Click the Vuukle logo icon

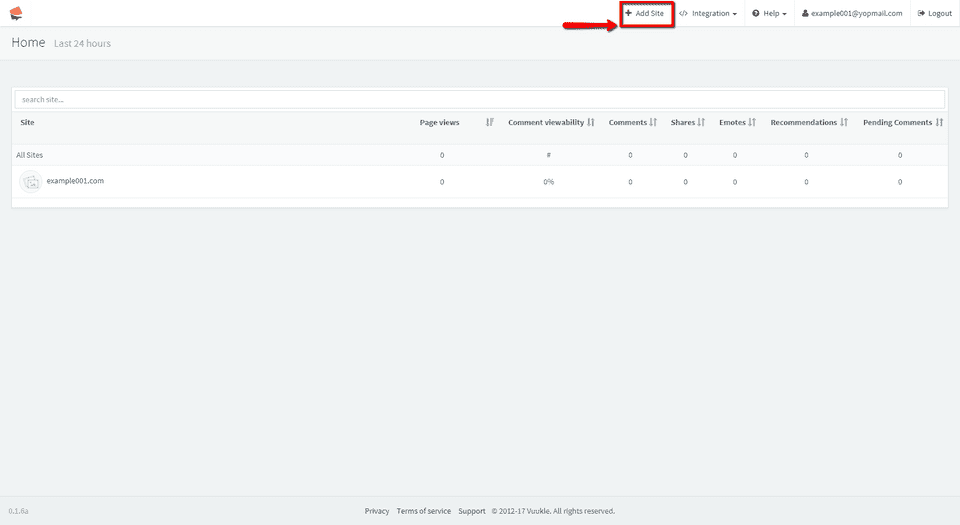point(16,13)
